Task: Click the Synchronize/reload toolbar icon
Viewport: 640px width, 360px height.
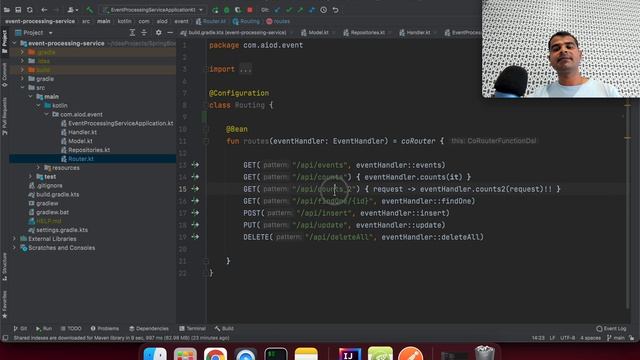Action: 30,10
